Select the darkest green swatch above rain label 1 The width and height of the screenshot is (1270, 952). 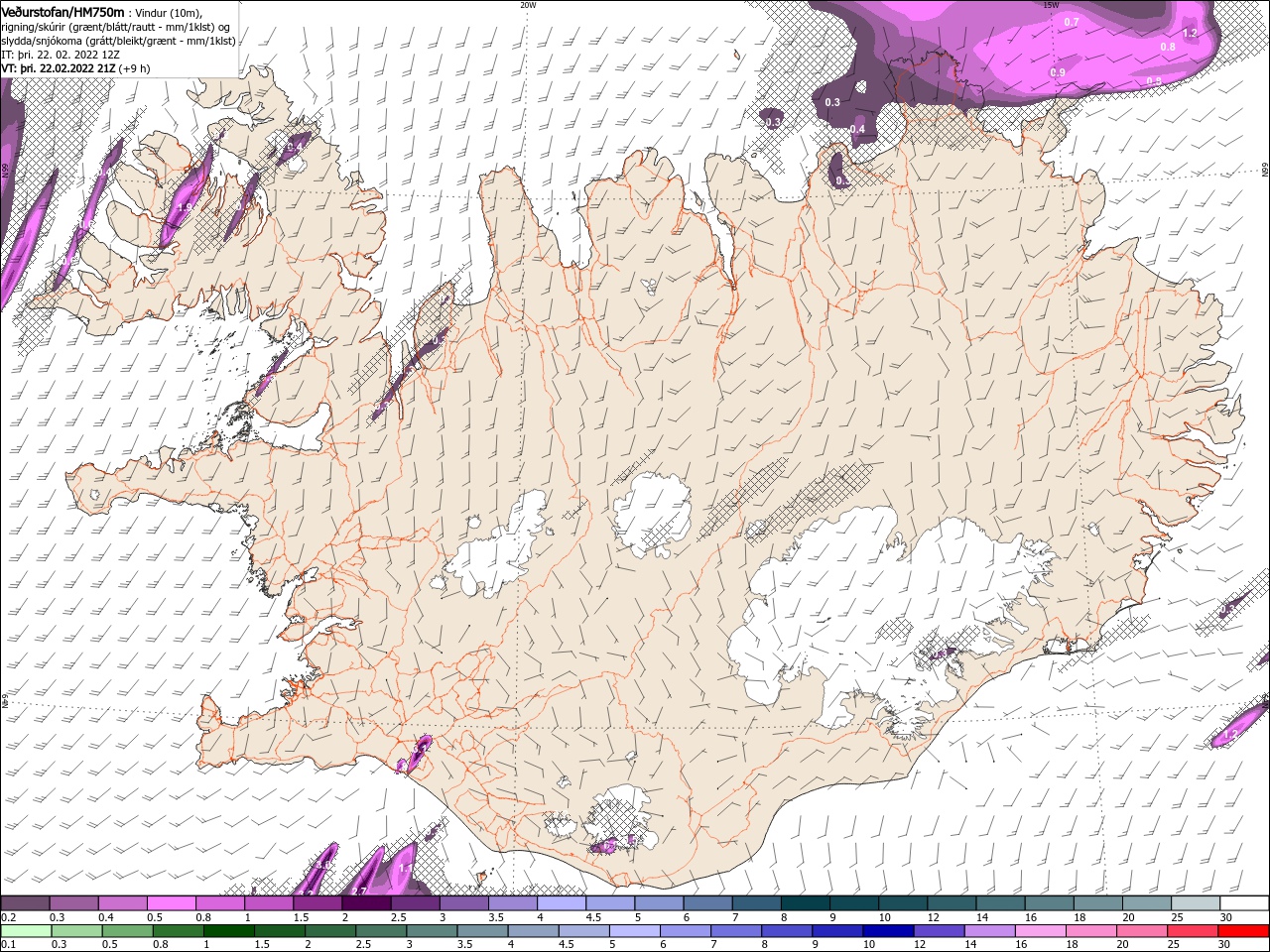(229, 931)
